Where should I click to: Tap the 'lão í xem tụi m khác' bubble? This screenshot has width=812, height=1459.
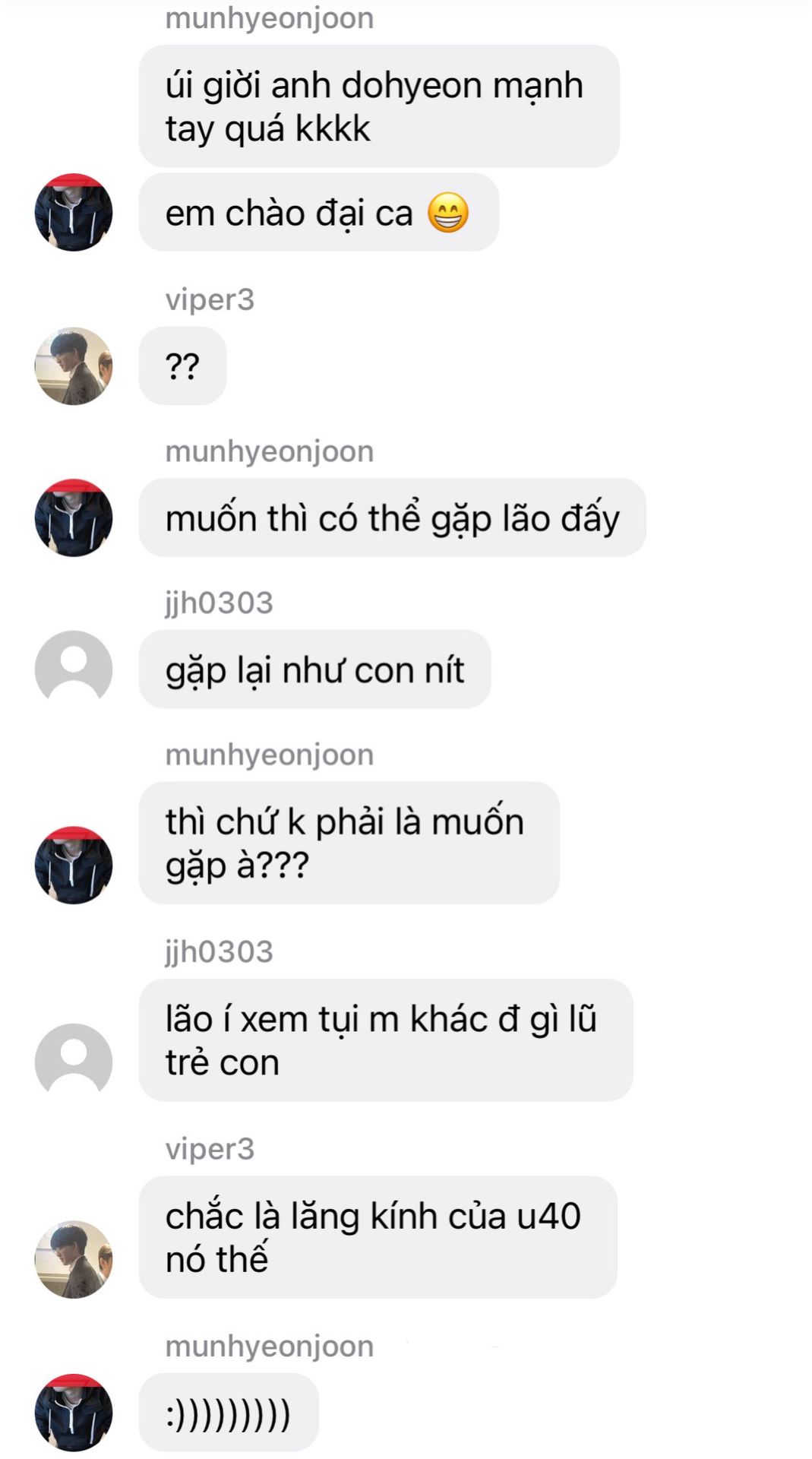coord(386,1040)
